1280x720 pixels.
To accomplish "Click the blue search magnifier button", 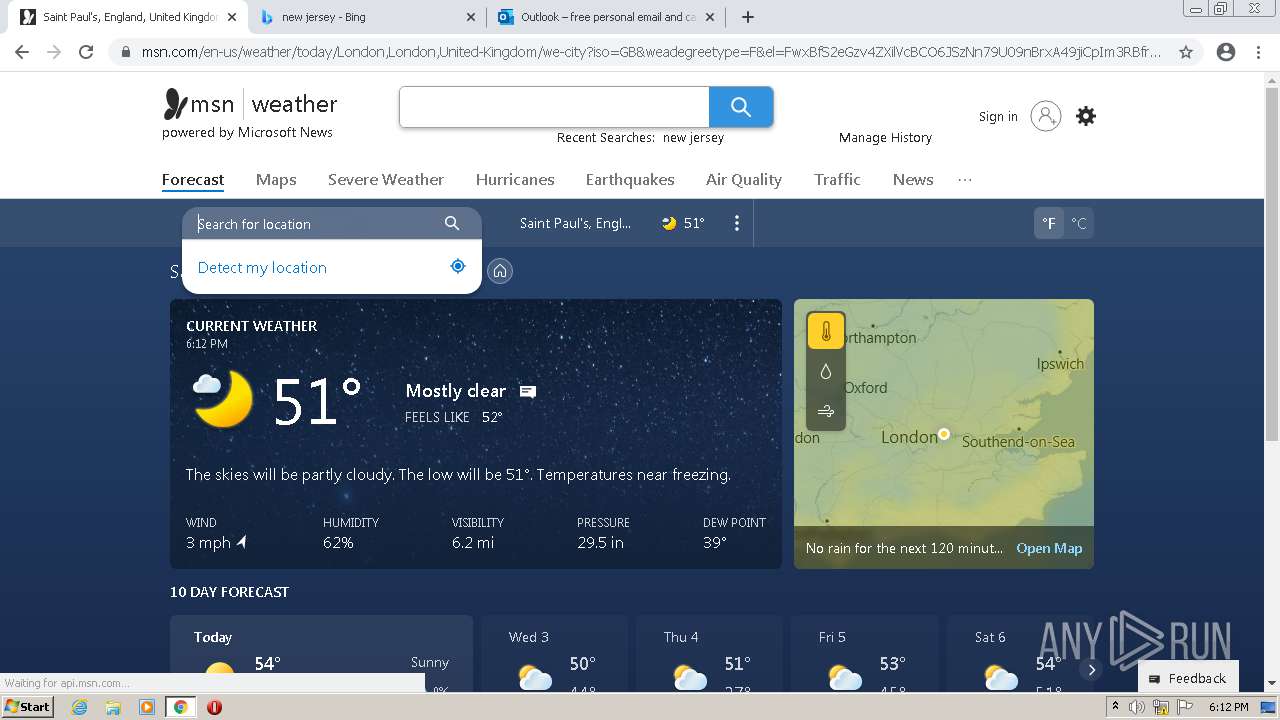I will coord(741,107).
